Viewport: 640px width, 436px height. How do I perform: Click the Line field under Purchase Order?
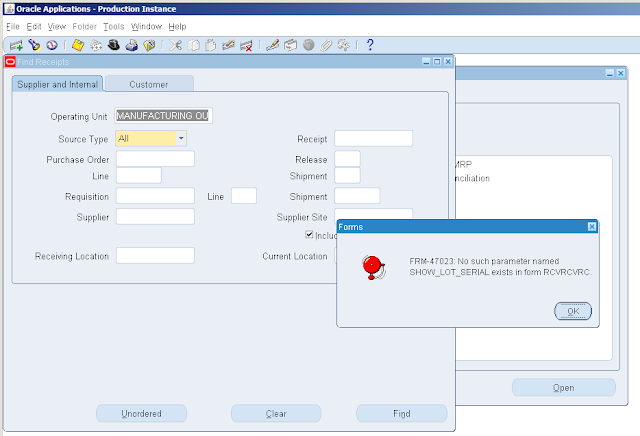pos(139,176)
